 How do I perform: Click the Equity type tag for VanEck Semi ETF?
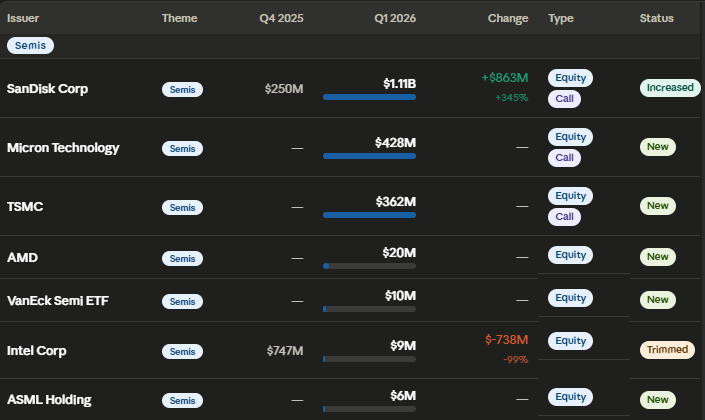[x=570, y=298]
